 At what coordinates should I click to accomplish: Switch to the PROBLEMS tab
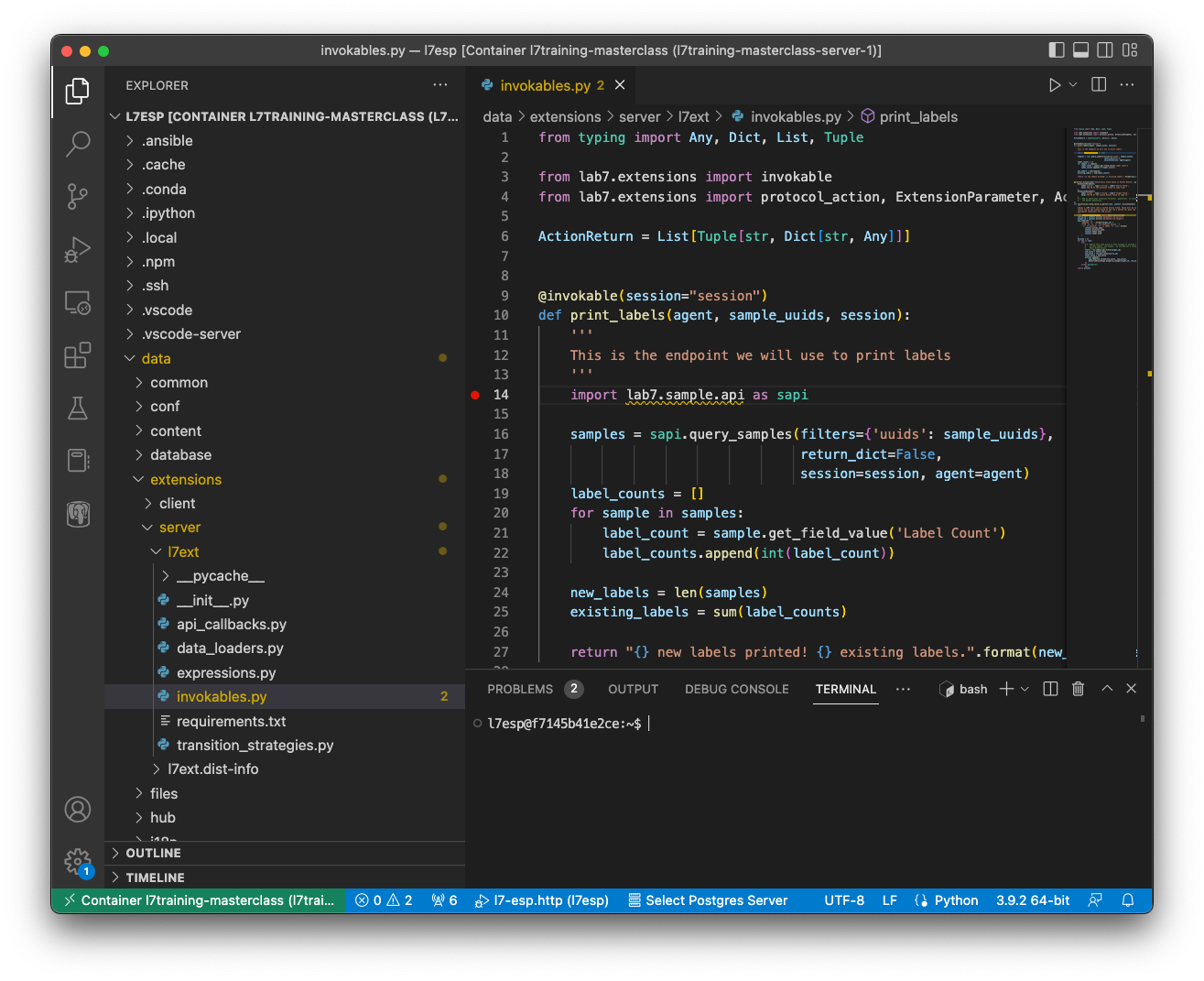520,689
